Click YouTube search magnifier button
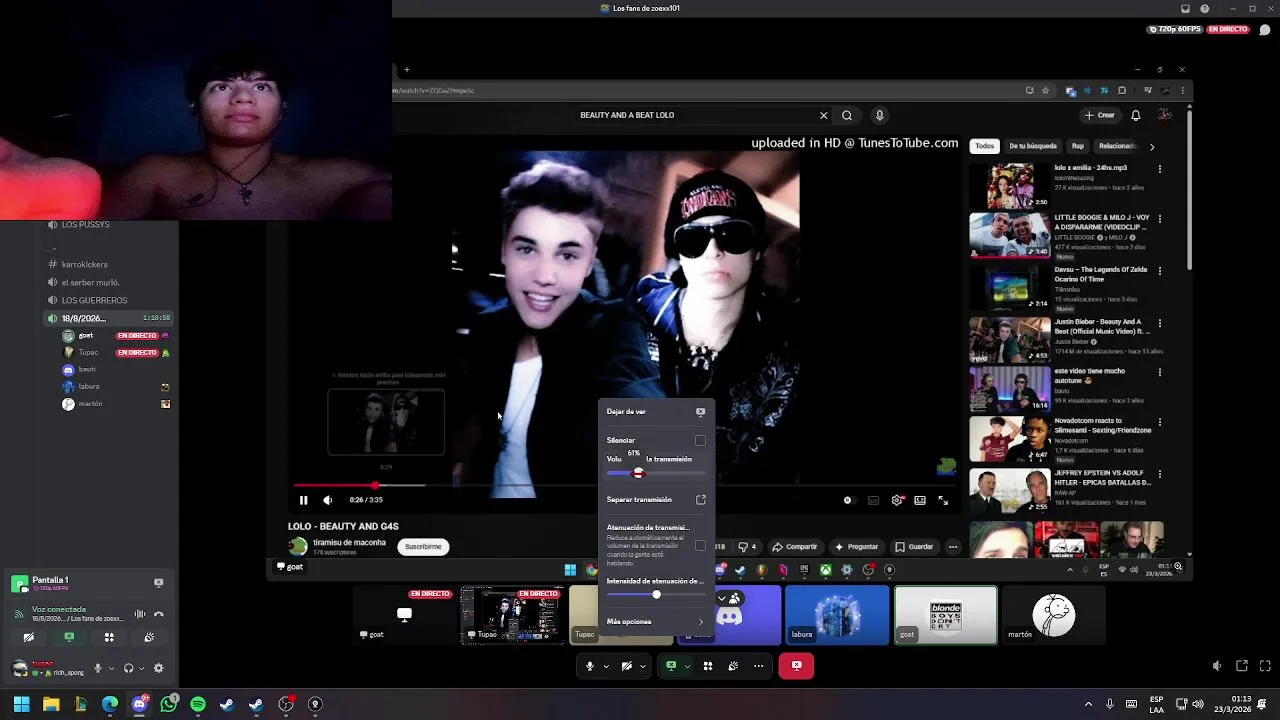This screenshot has width=1280, height=720. click(847, 115)
